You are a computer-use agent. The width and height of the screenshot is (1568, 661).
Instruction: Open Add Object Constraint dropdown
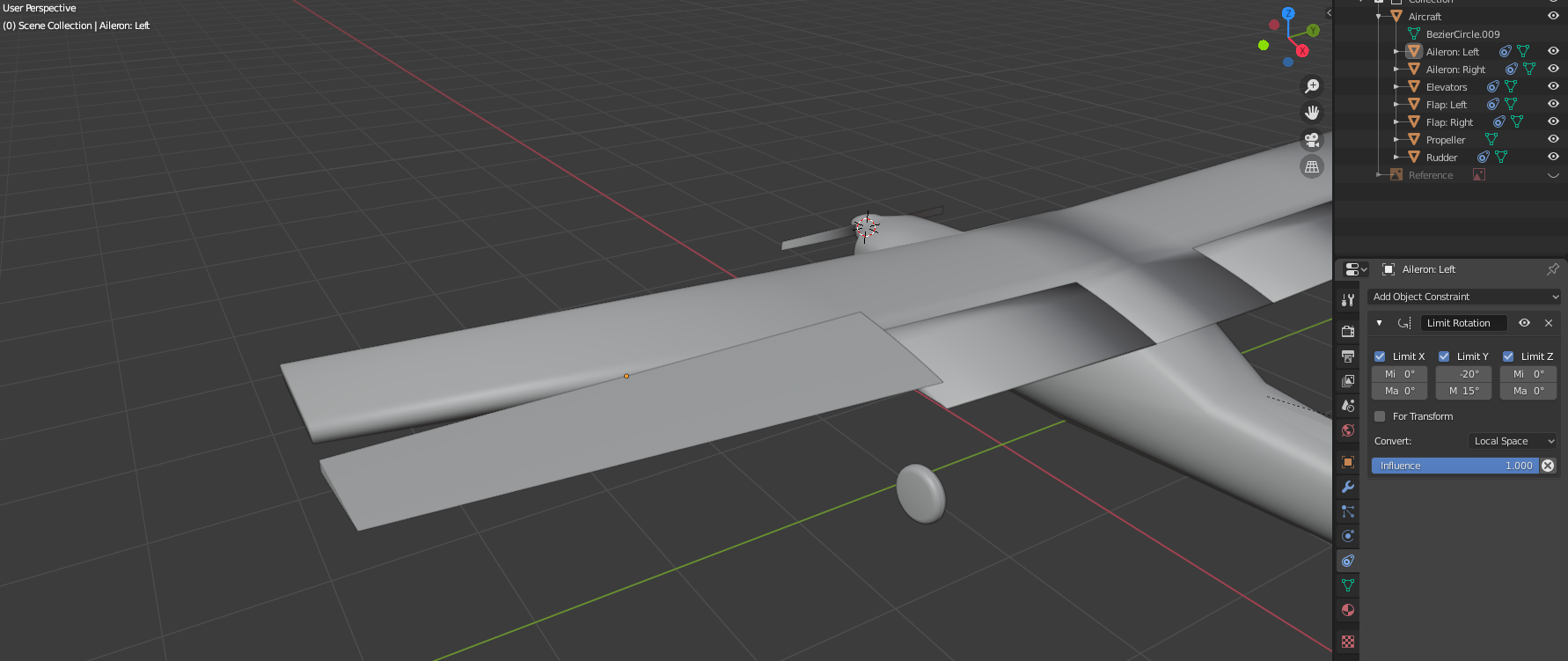[x=1464, y=297]
